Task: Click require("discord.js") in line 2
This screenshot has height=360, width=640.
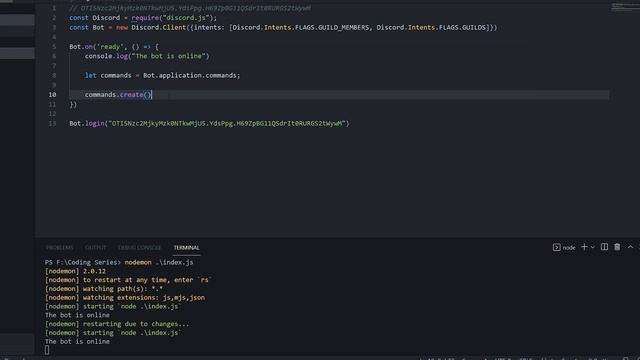Action: click(x=173, y=18)
